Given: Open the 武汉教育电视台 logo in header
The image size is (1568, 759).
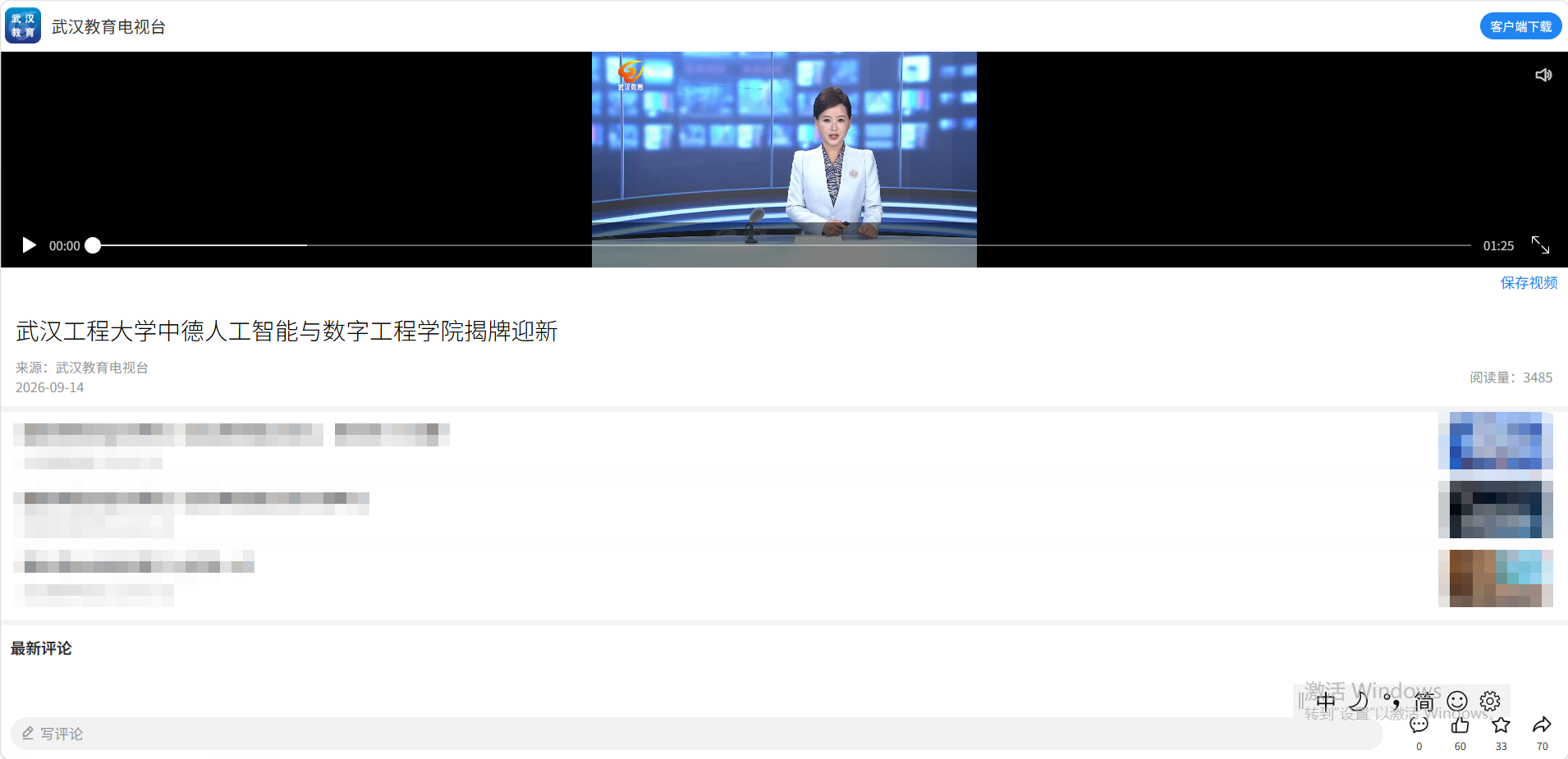Looking at the screenshot, I should tap(23, 26).
